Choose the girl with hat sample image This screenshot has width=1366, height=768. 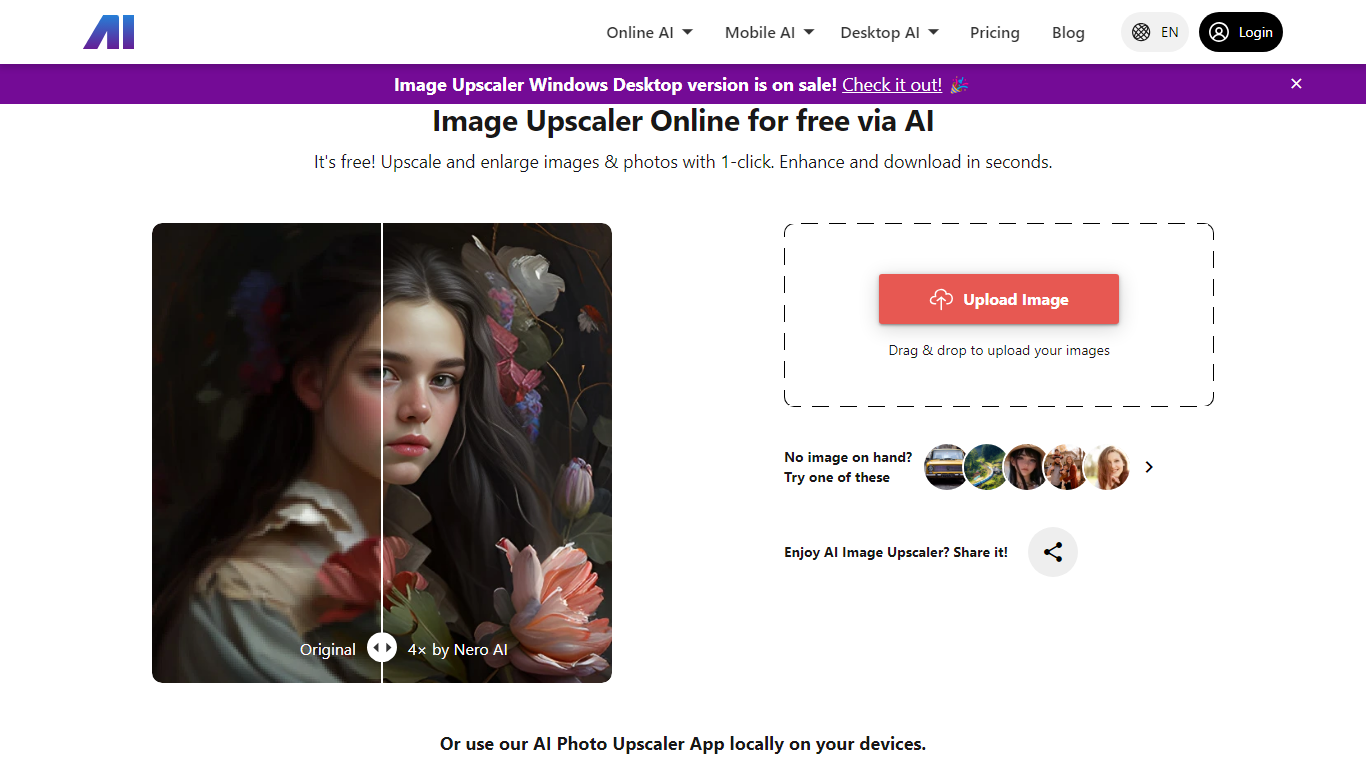pyautogui.click(x=1026, y=467)
